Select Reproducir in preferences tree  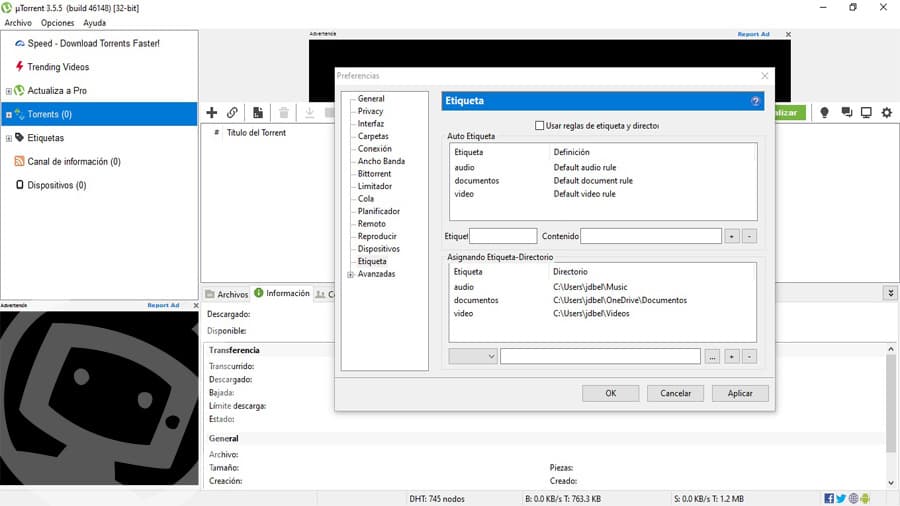pos(377,236)
